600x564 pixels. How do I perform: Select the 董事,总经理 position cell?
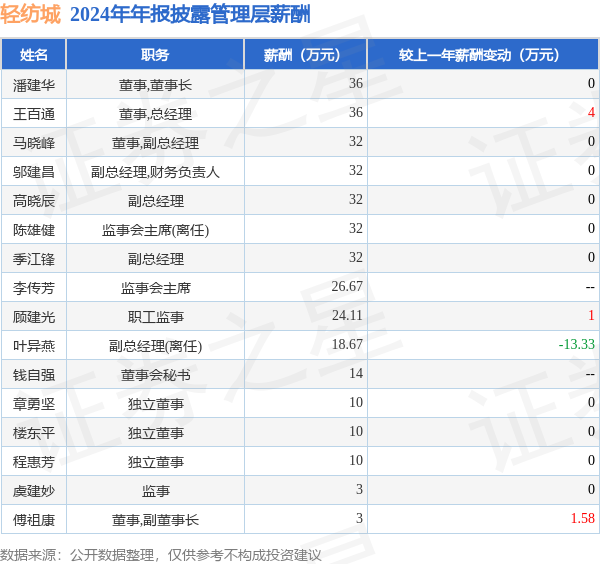coord(155,114)
